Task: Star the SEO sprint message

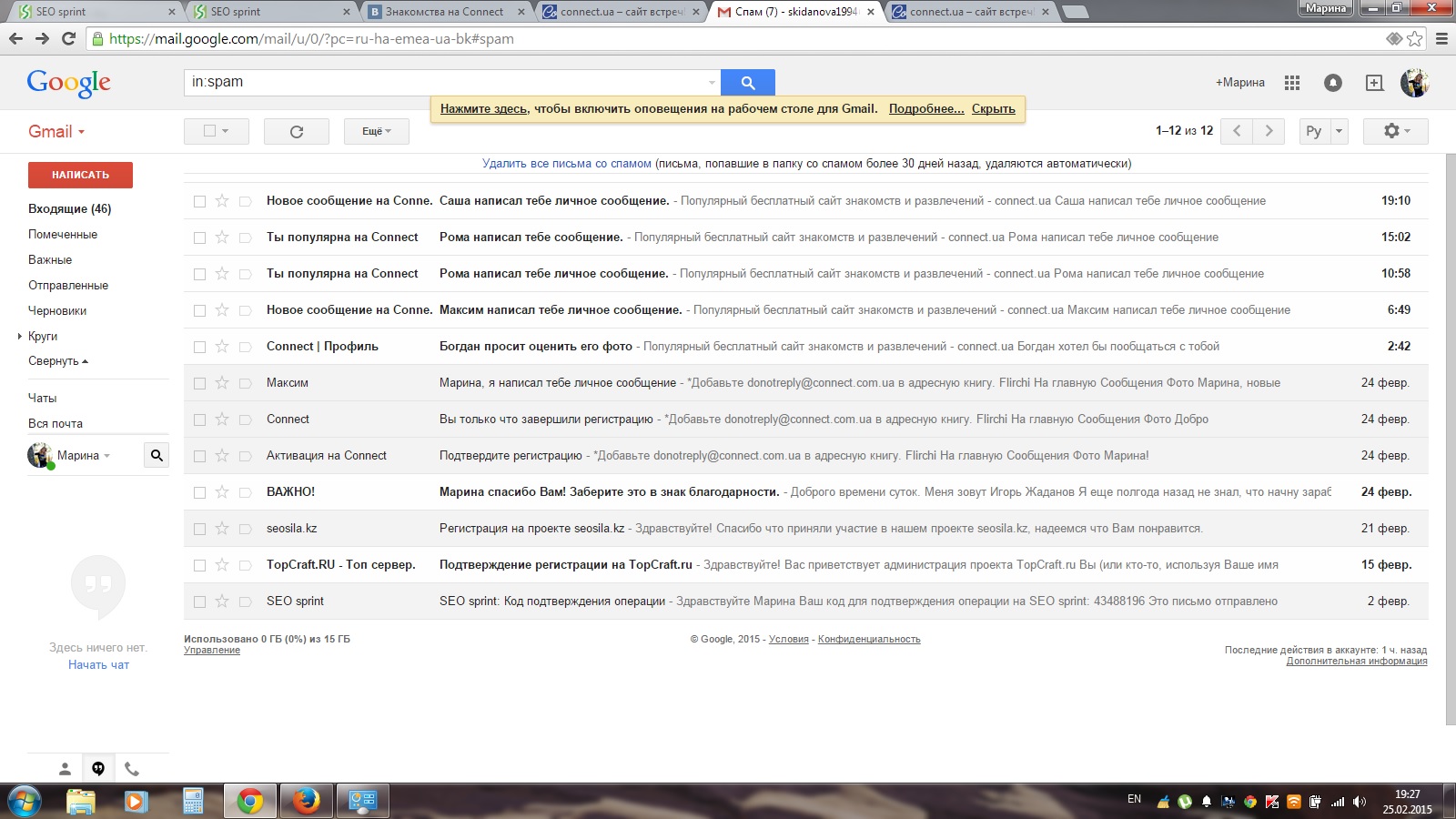Action: coord(222,602)
